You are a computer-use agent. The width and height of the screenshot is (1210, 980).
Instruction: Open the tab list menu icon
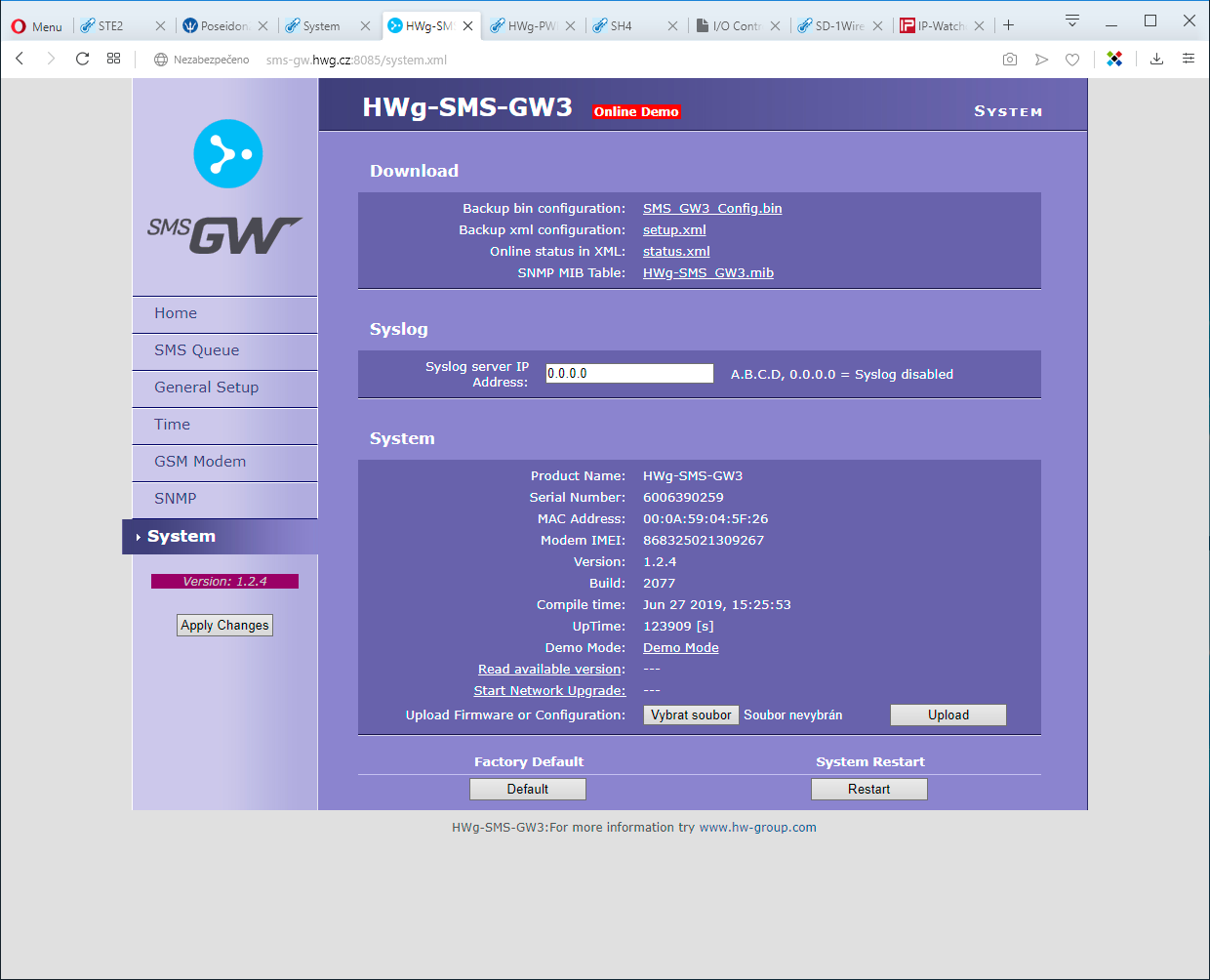(1071, 20)
